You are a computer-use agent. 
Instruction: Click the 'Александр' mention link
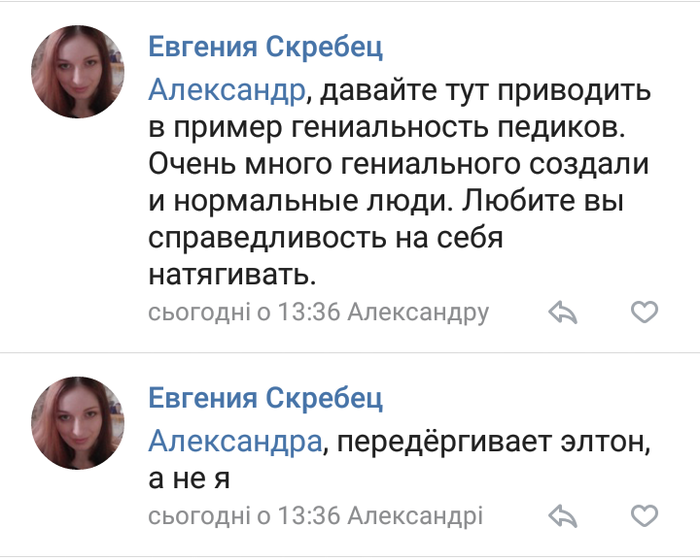click(x=225, y=91)
